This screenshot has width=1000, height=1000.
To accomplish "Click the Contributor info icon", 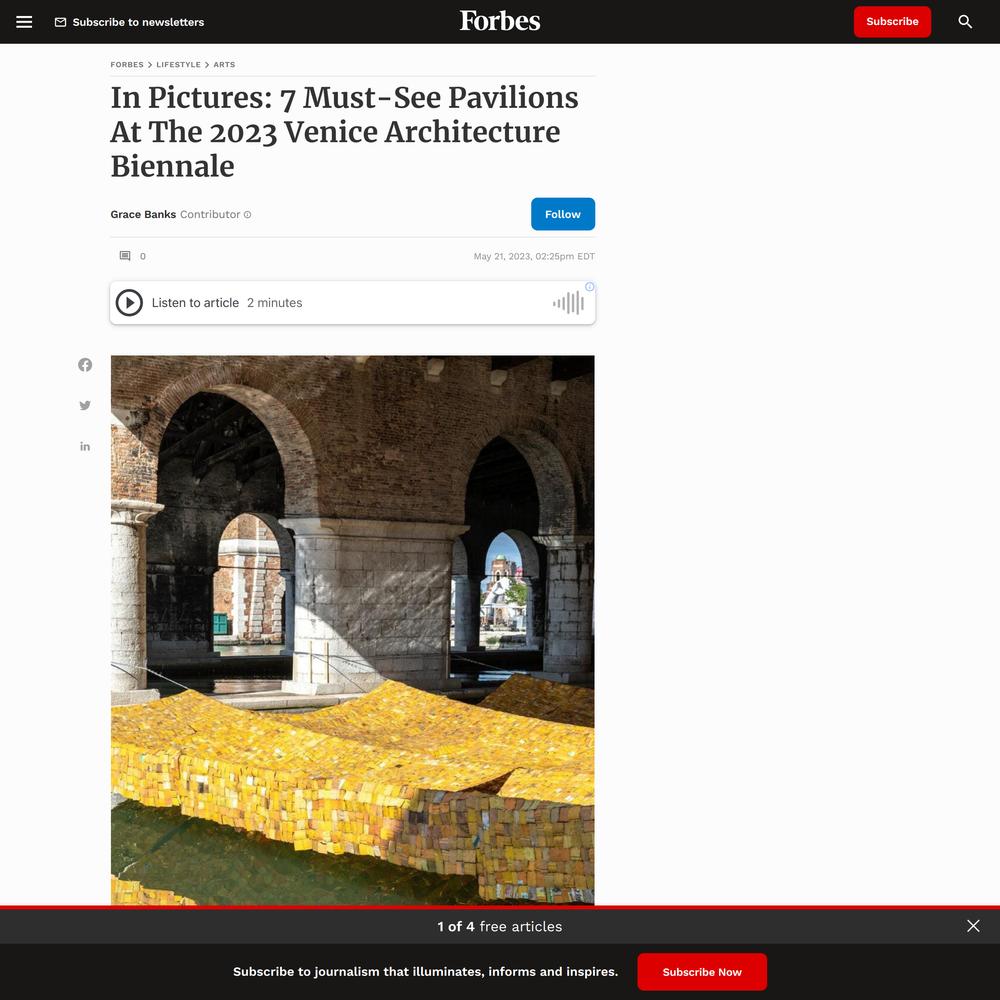I will click(x=247, y=215).
